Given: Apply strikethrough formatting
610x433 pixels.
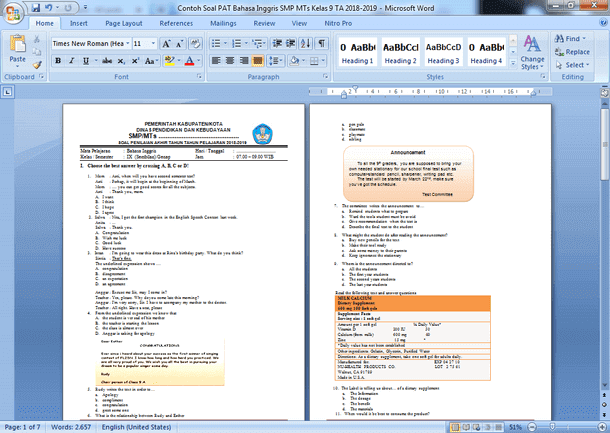Looking at the screenshot, I should click(x=107, y=61).
